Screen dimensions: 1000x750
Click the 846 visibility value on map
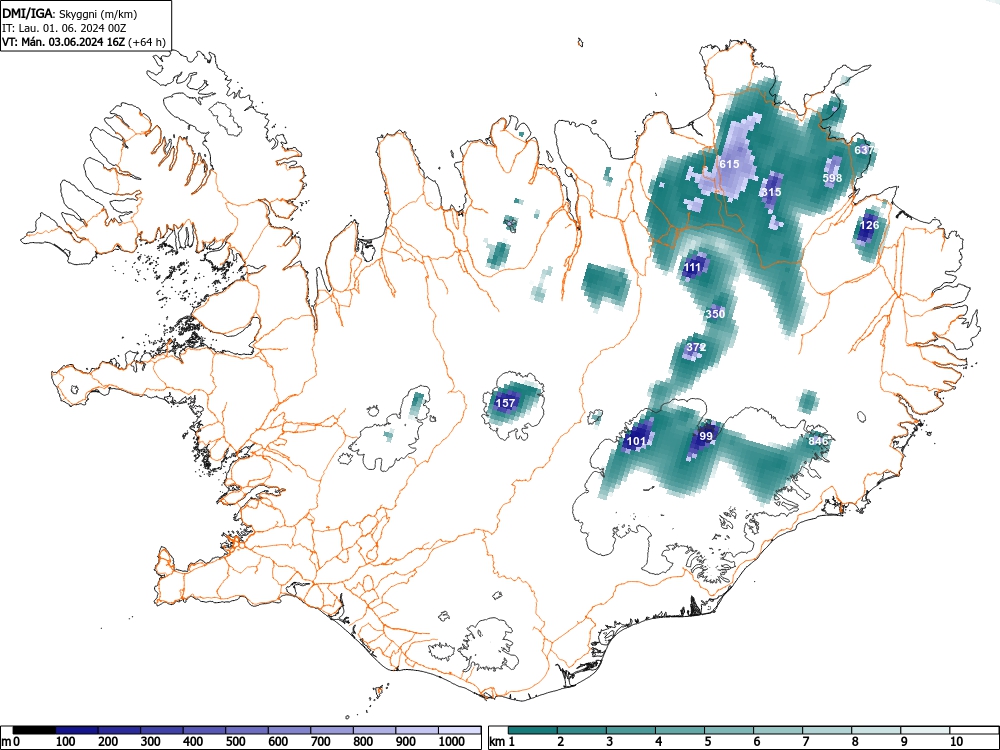tap(818, 441)
